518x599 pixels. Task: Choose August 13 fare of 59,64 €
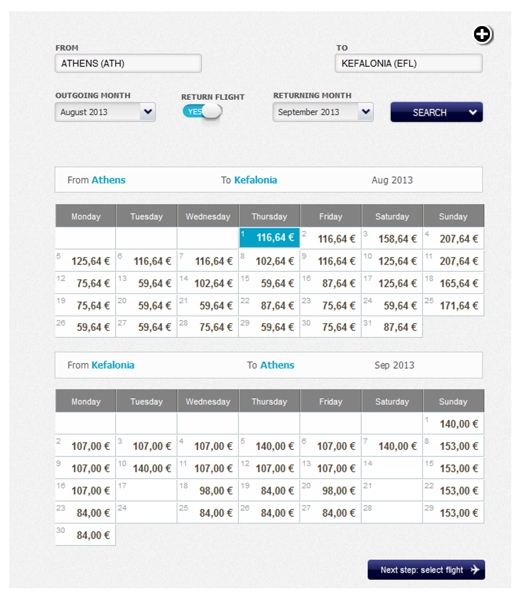pyautogui.click(x=146, y=283)
